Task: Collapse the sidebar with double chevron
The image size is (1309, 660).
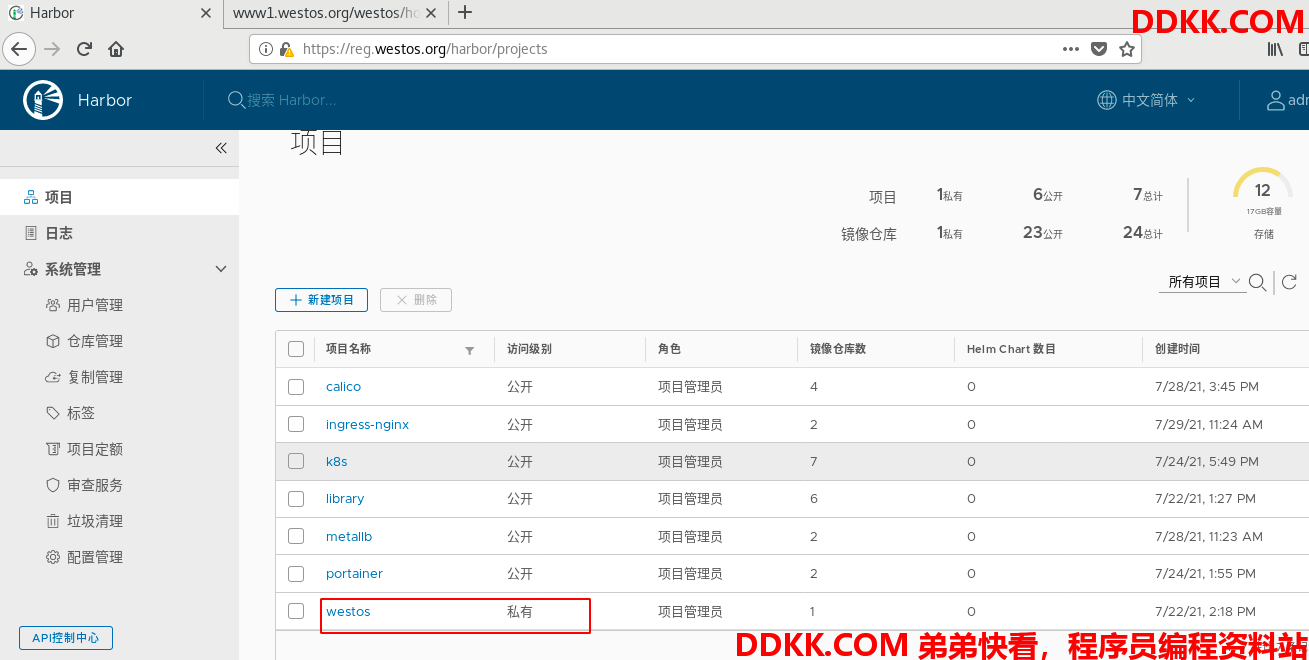Action: pos(221,148)
